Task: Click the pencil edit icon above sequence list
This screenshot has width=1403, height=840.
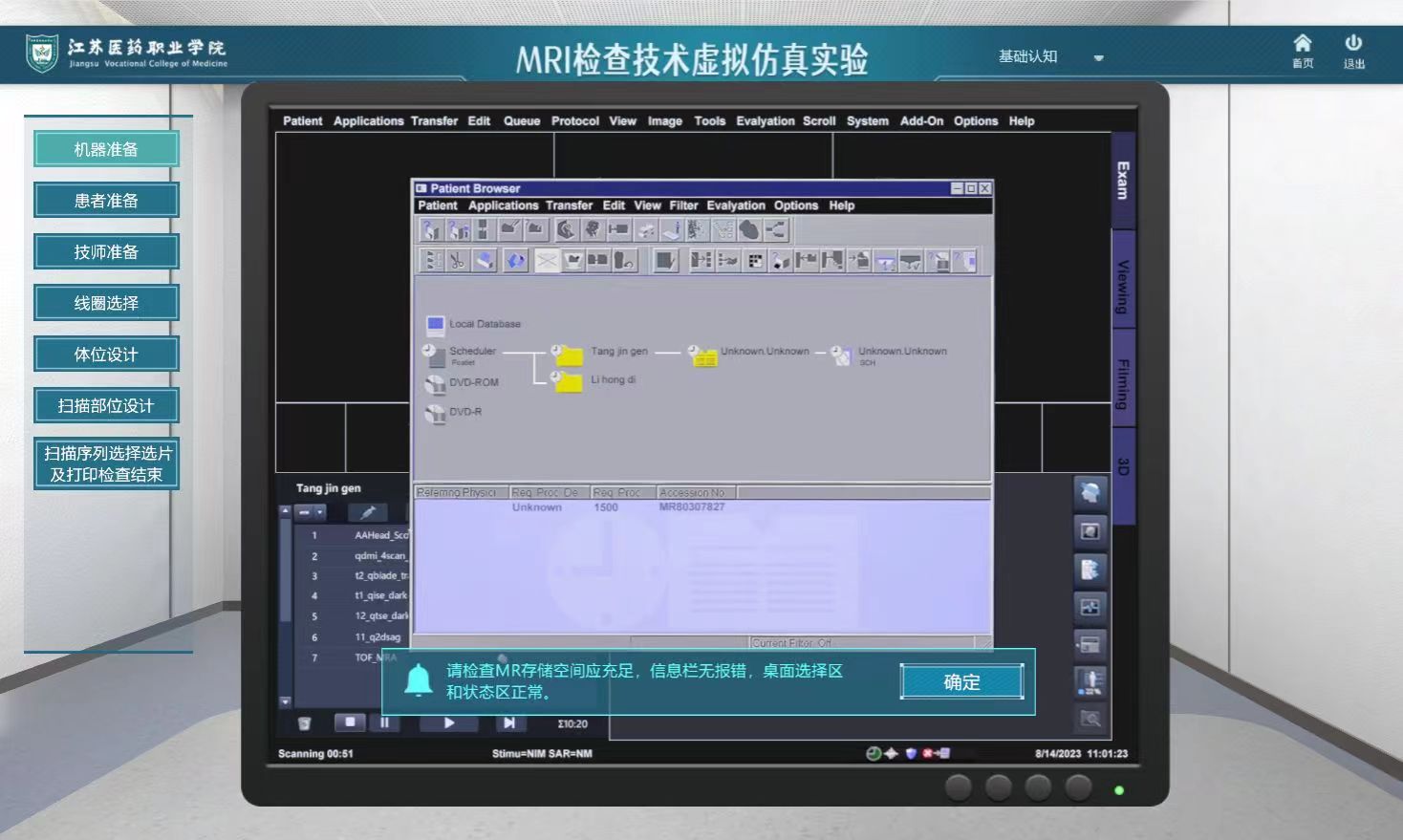Action: 367,512
